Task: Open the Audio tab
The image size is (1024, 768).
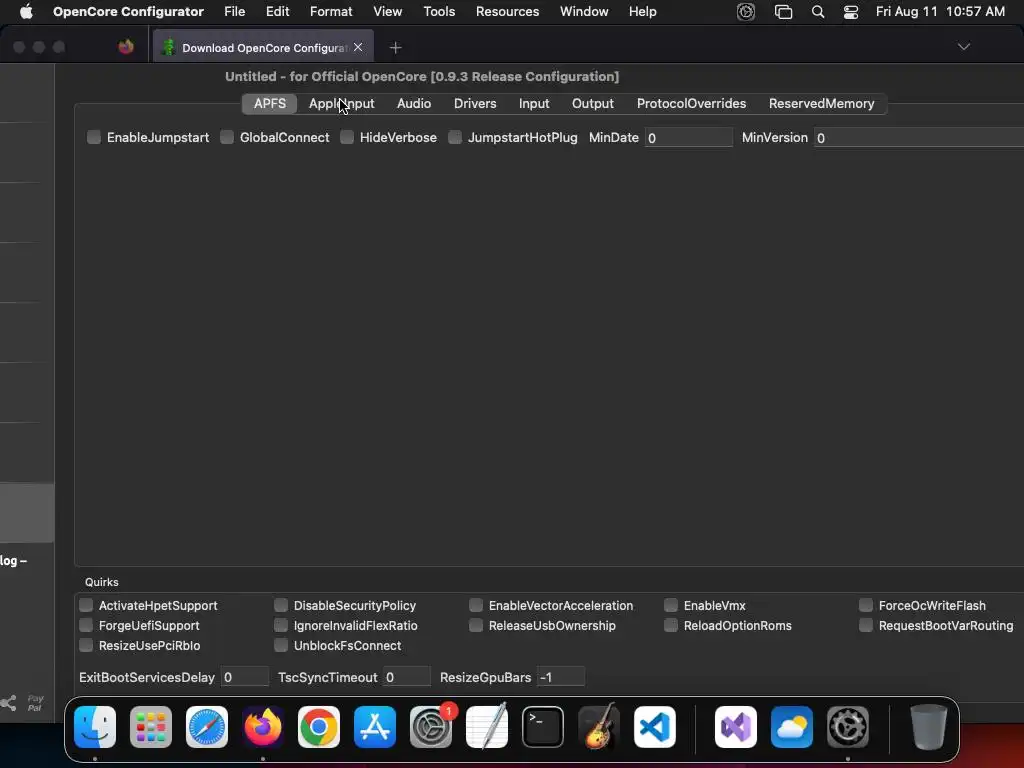Action: 414,103
